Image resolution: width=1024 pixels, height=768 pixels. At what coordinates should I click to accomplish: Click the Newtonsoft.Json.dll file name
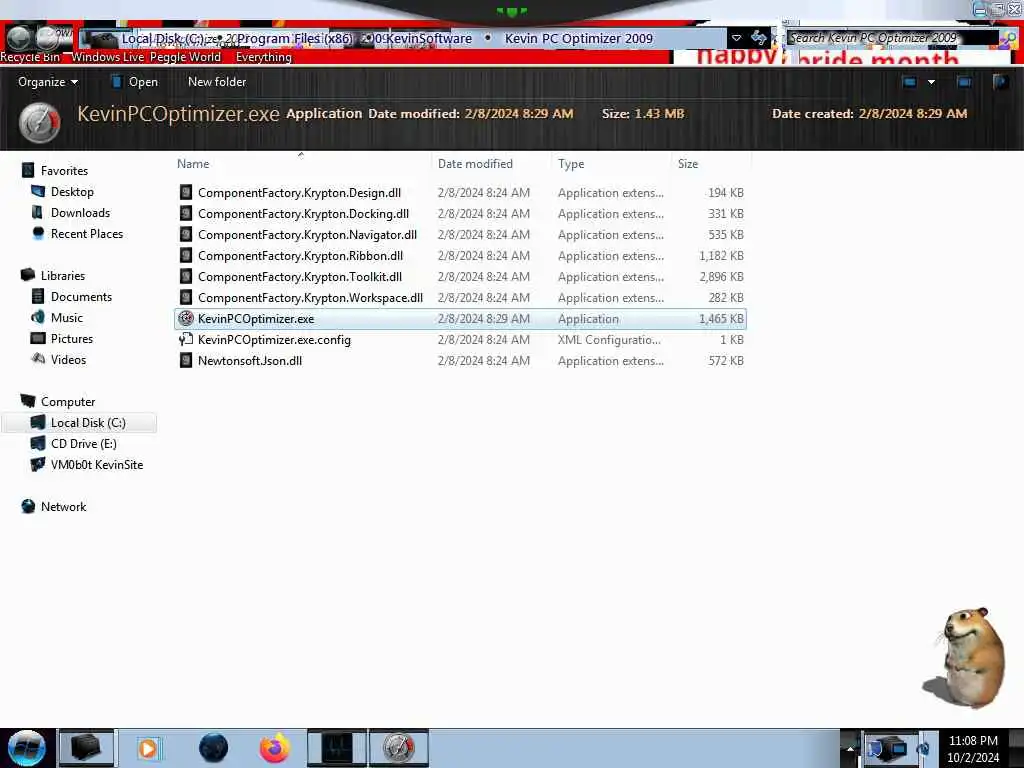249,361
